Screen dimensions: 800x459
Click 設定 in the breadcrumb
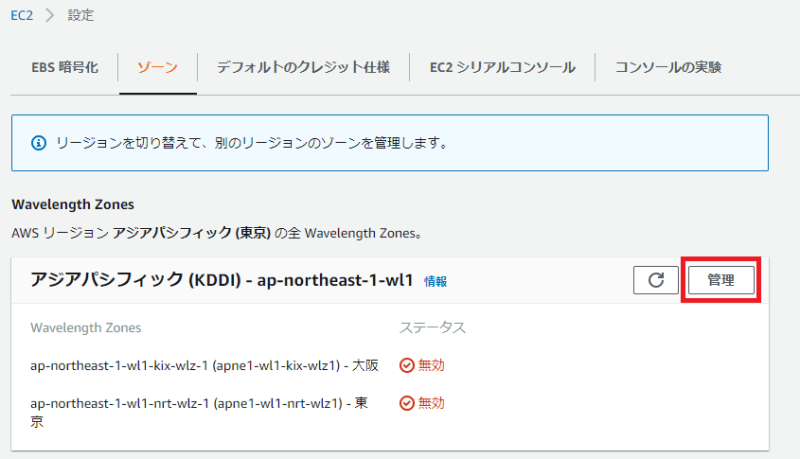pyautogui.click(x=82, y=16)
